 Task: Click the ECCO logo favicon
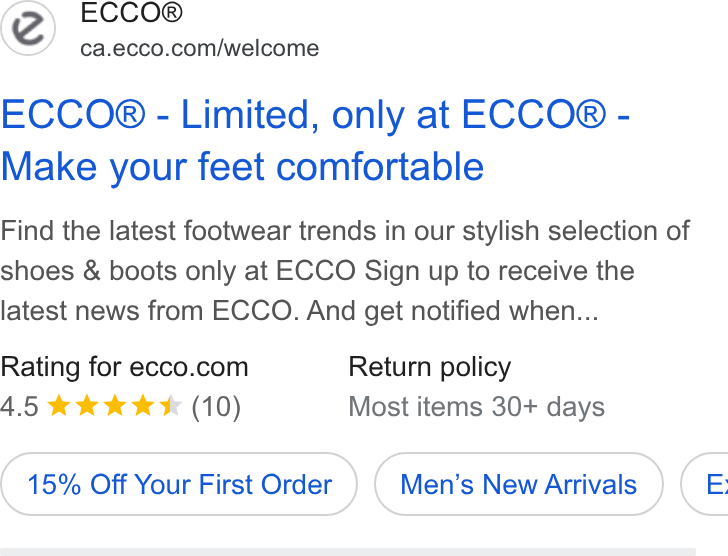pyautogui.click(x=28, y=28)
